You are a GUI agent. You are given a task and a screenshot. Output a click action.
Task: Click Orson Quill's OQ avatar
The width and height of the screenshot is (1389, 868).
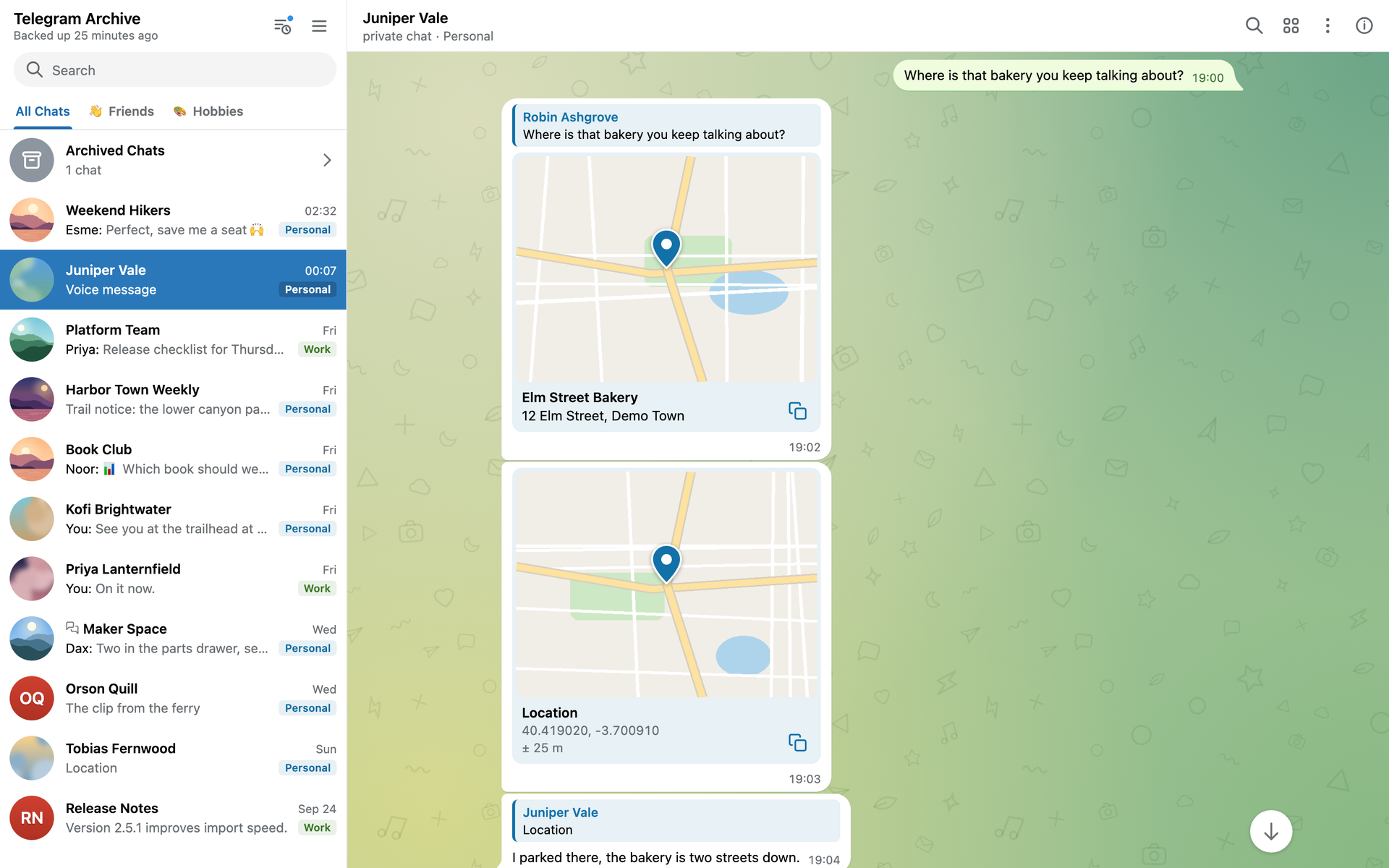coord(32,698)
